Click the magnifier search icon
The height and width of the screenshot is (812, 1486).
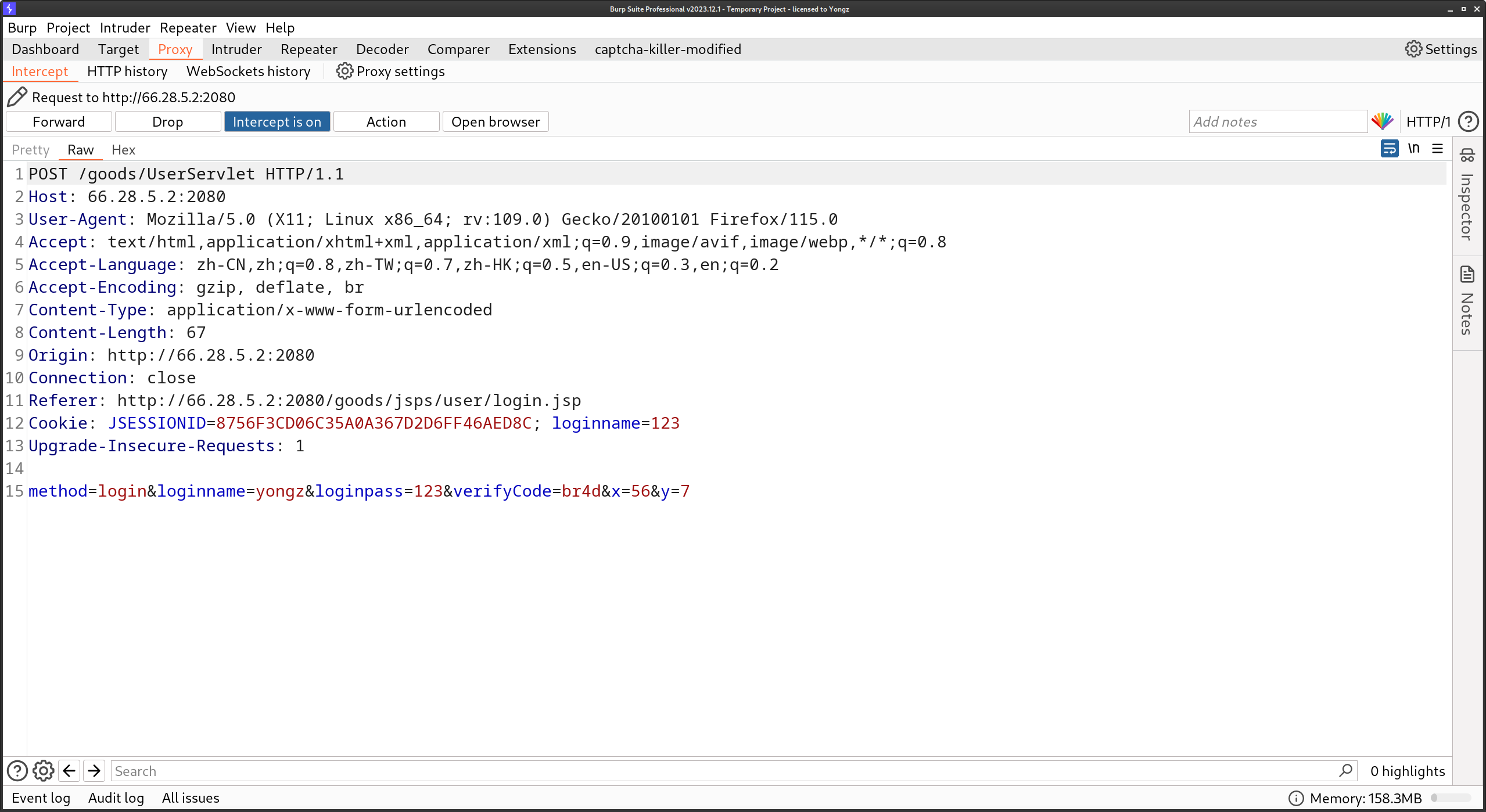coord(1345,771)
